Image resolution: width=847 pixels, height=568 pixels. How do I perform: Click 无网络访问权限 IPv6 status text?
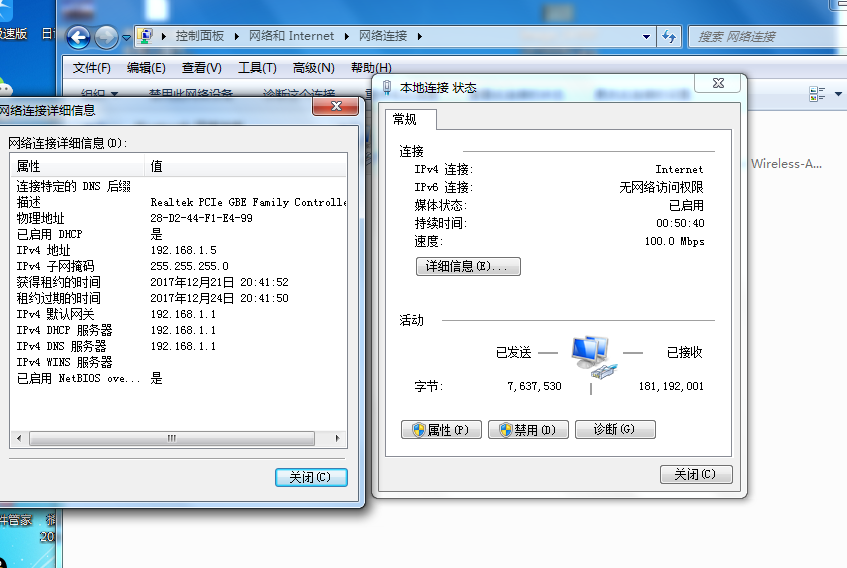coord(661,187)
